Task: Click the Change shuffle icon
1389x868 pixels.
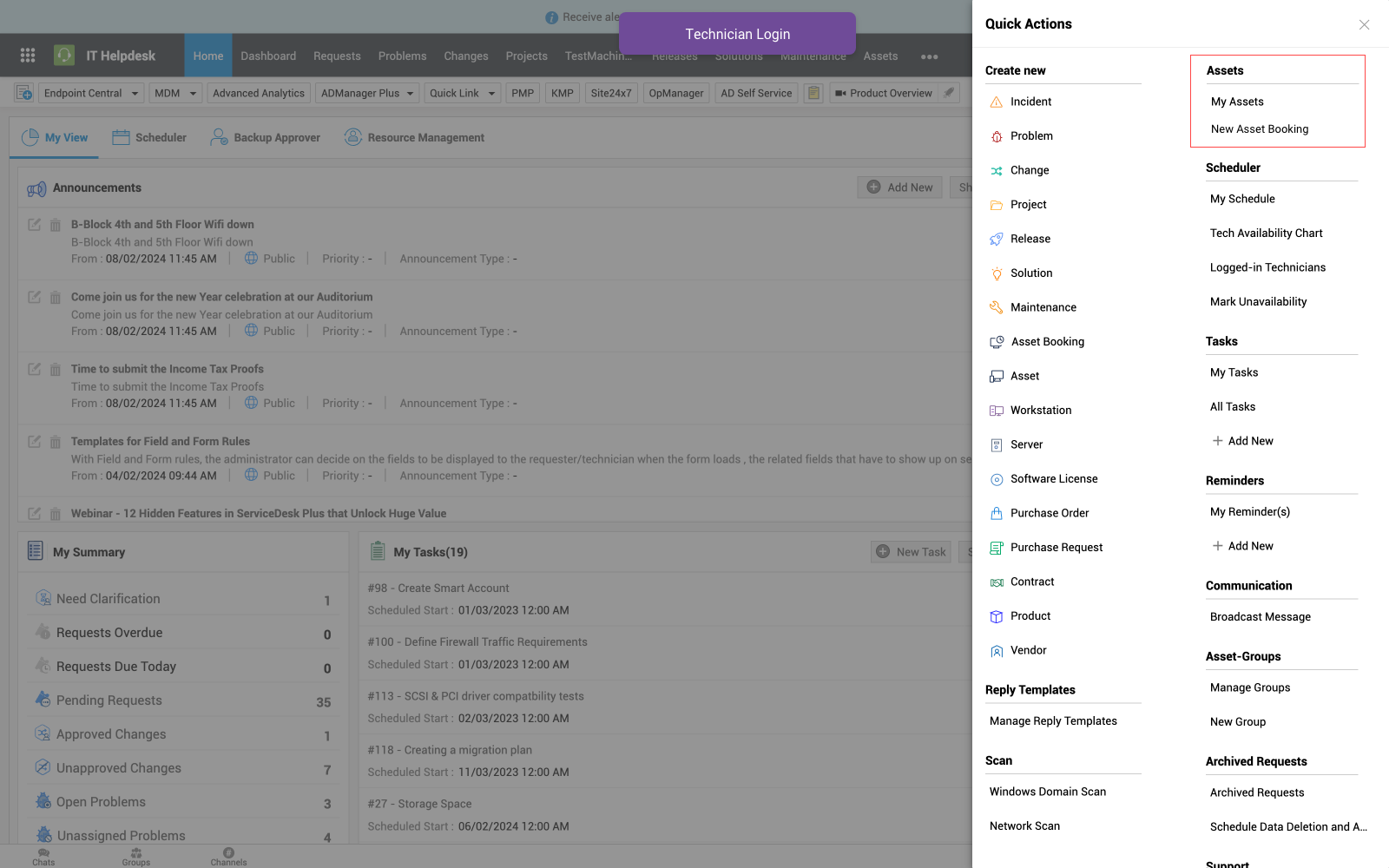Action: pyautogui.click(x=997, y=171)
